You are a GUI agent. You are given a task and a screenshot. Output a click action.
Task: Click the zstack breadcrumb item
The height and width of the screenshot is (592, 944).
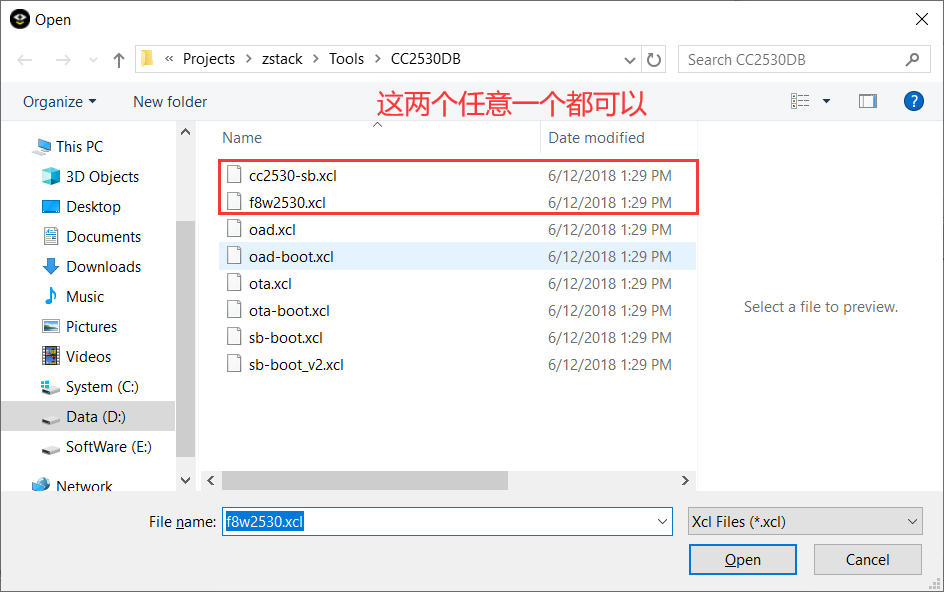[282, 59]
